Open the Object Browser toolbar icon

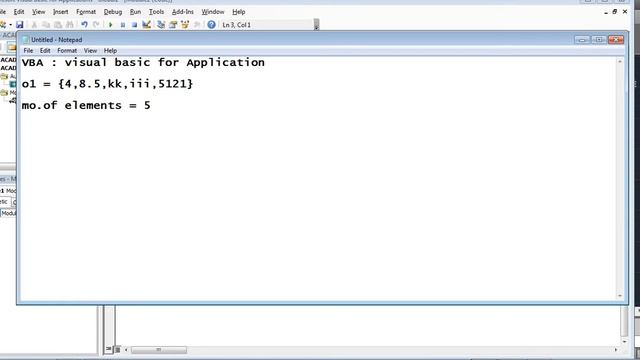pos(185,25)
